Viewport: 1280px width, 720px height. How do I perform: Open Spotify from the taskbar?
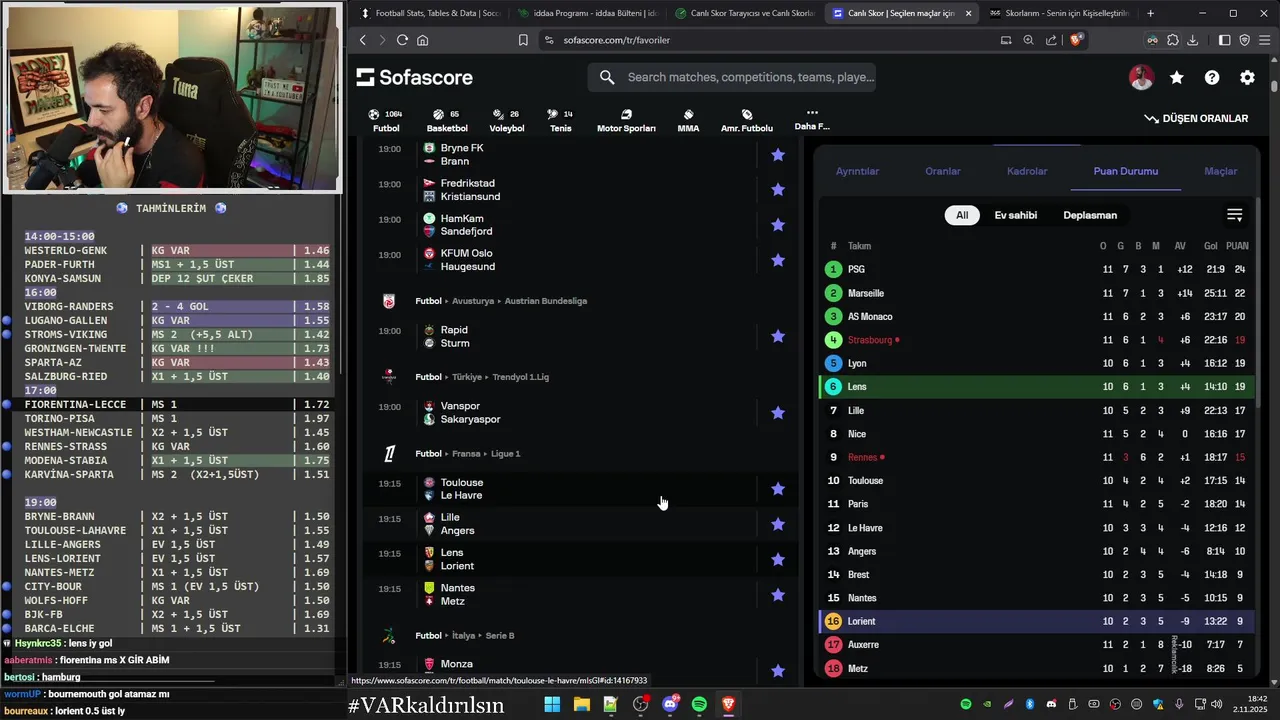pos(700,705)
